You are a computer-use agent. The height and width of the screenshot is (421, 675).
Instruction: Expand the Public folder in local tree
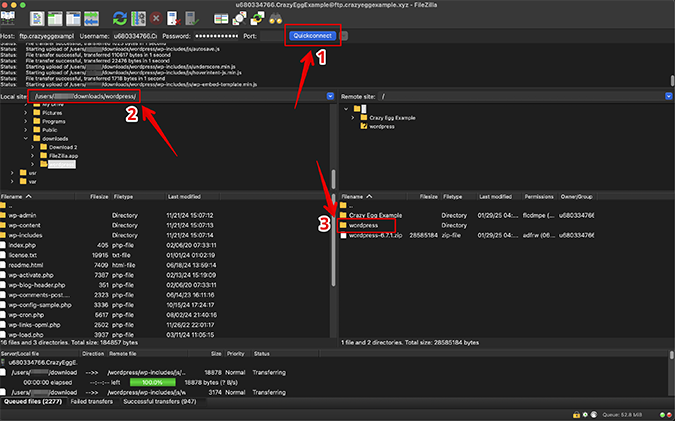point(25,130)
